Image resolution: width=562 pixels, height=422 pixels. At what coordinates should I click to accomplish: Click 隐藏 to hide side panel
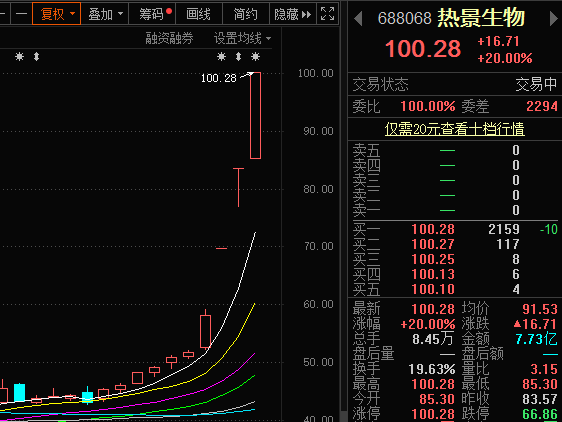293,14
